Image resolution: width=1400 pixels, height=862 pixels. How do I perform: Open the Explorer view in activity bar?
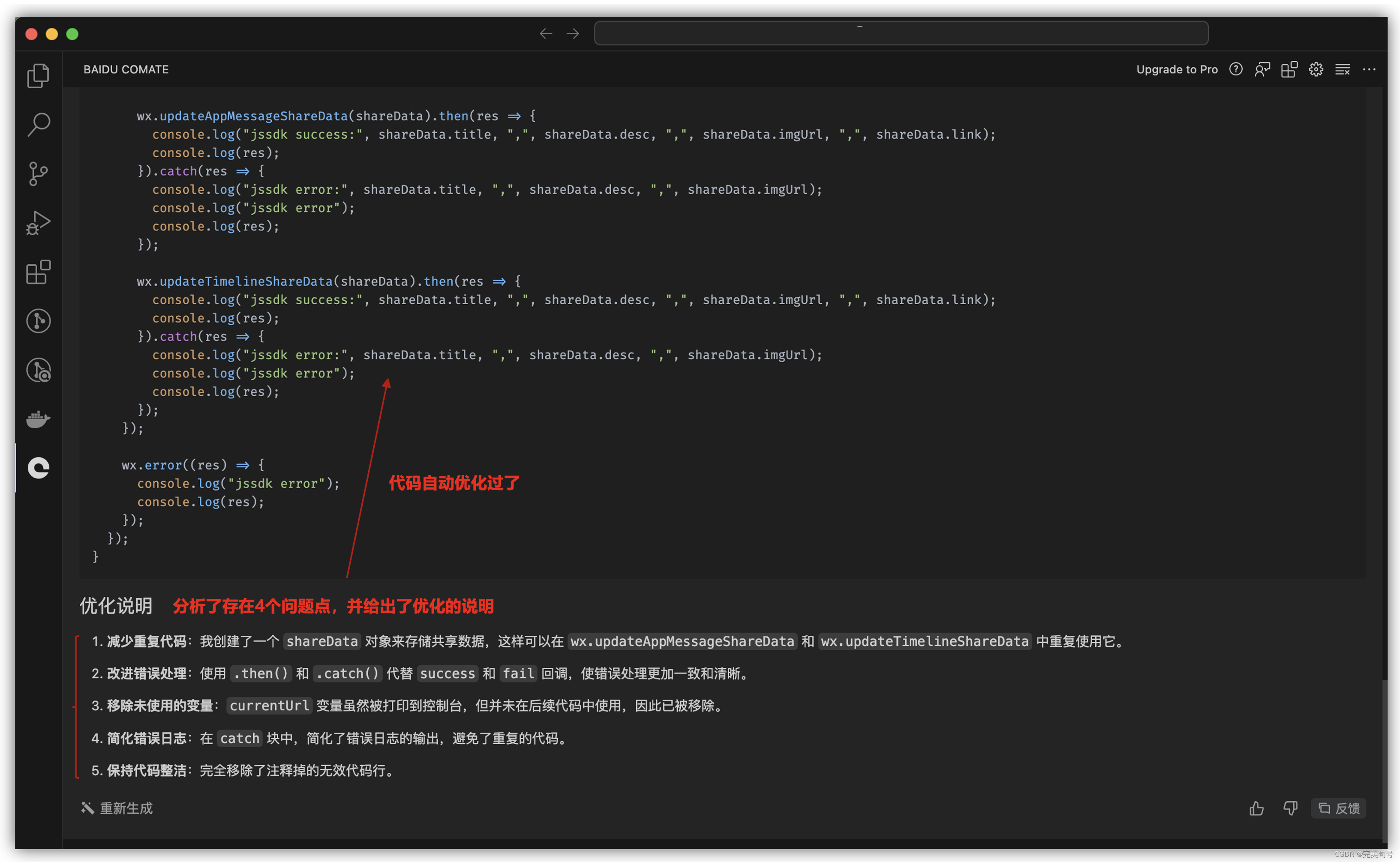(x=38, y=75)
